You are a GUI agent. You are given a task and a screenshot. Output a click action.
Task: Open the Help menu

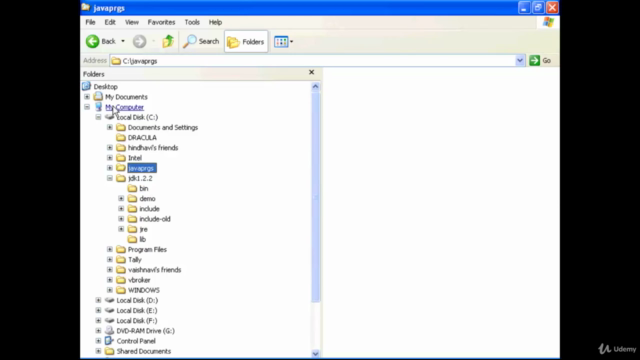click(x=215, y=22)
